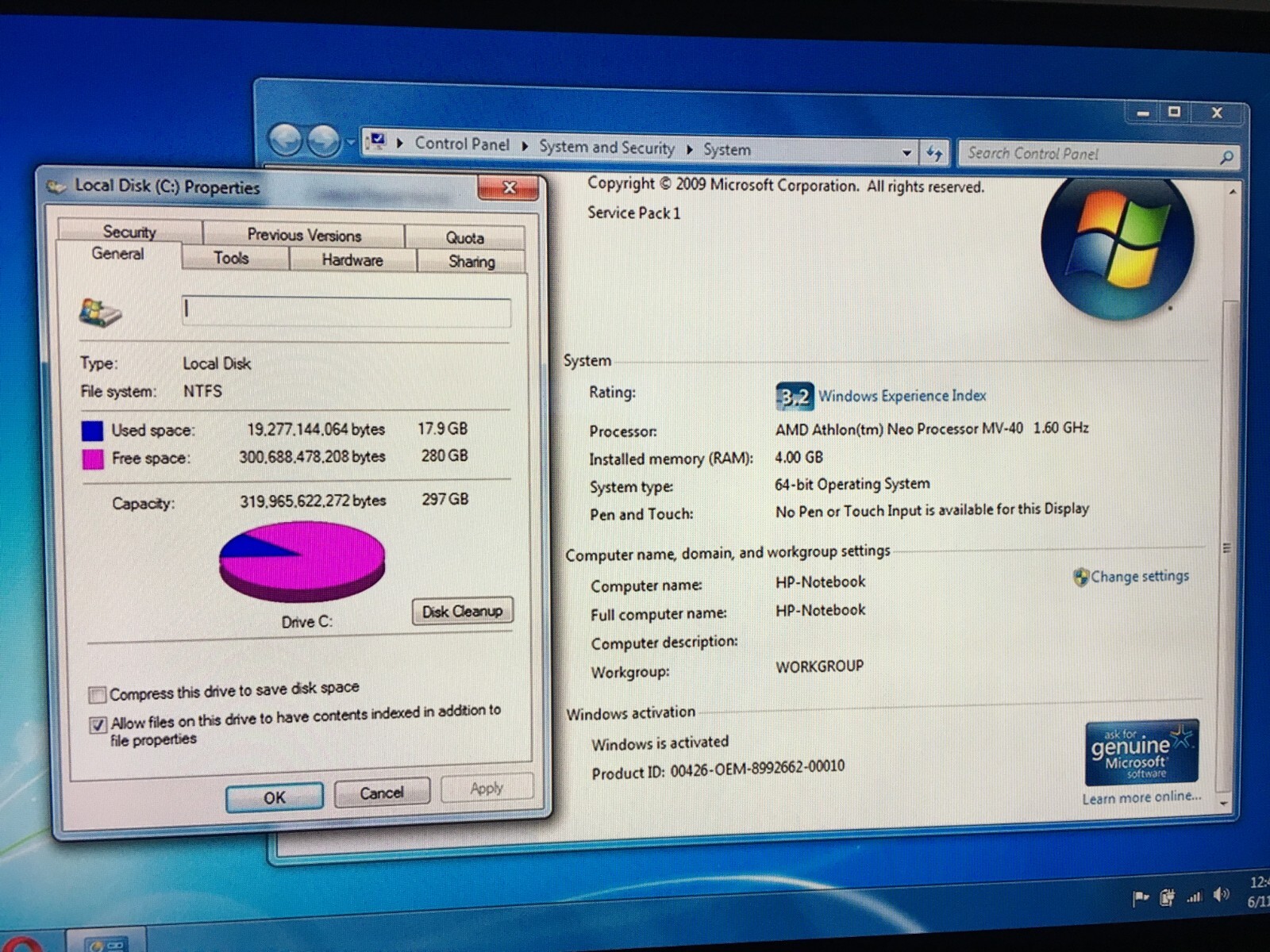Click the Change settings shield icon

point(1080,577)
